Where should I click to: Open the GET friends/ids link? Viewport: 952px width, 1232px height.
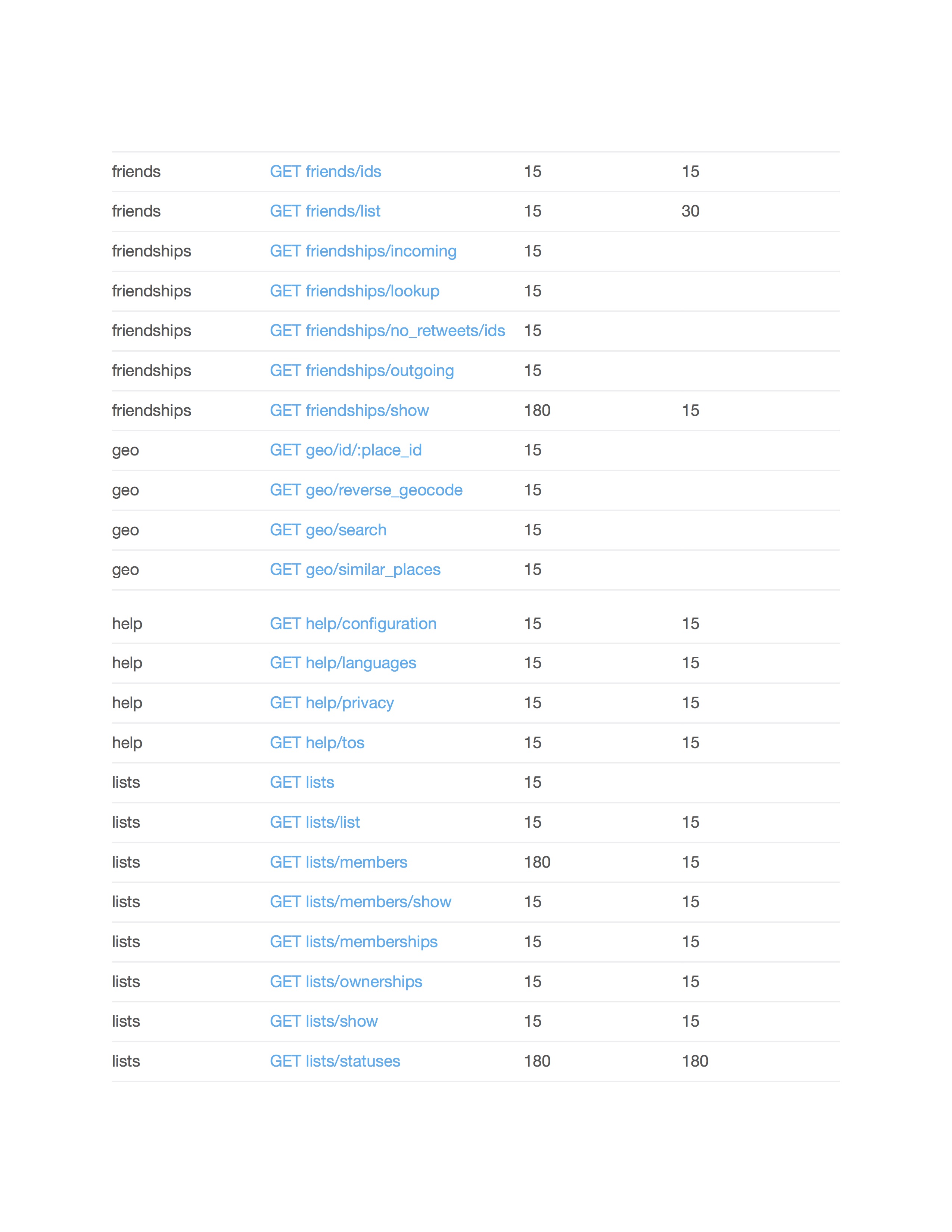click(x=326, y=171)
